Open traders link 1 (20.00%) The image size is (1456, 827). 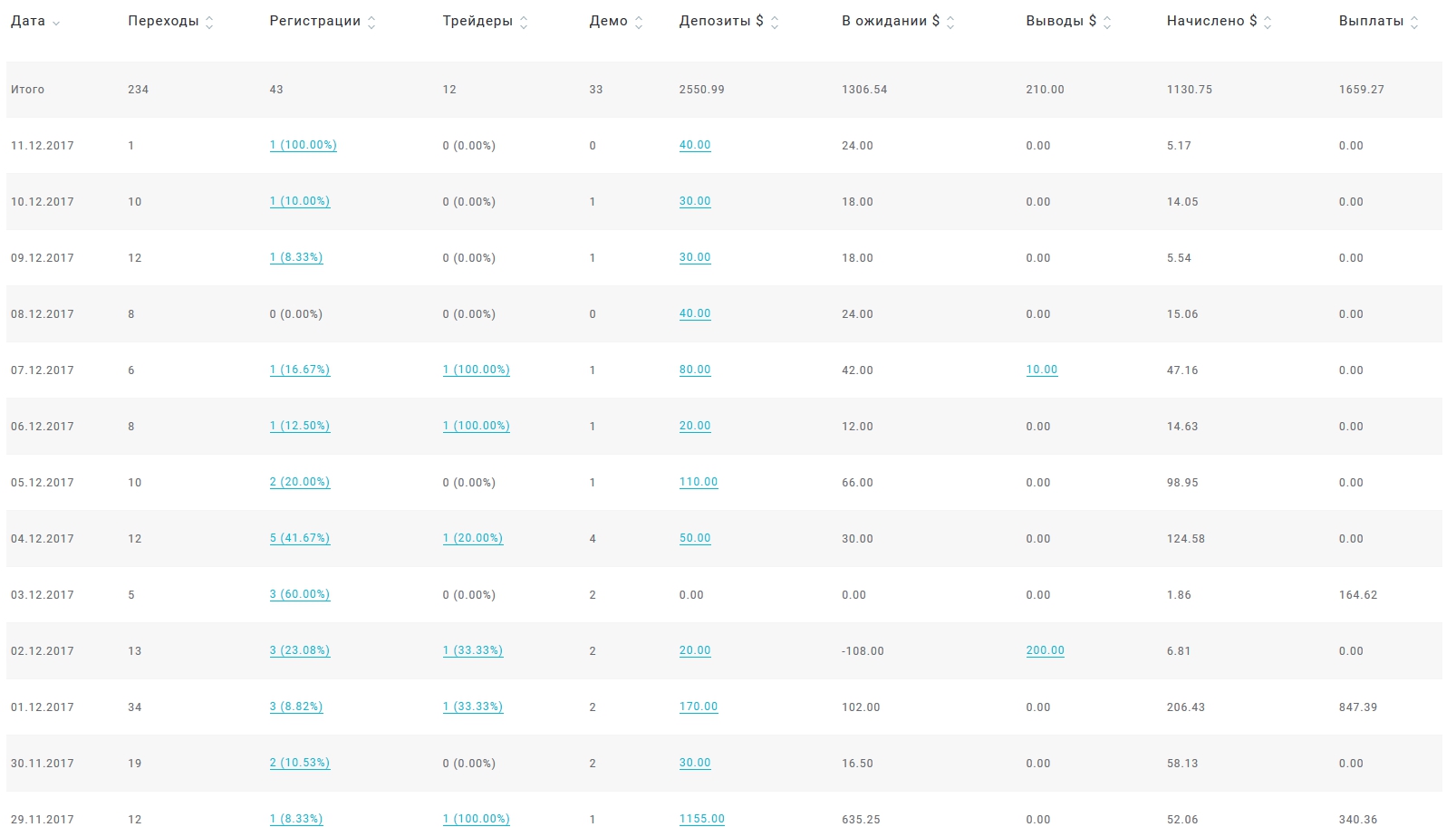pyautogui.click(x=472, y=538)
